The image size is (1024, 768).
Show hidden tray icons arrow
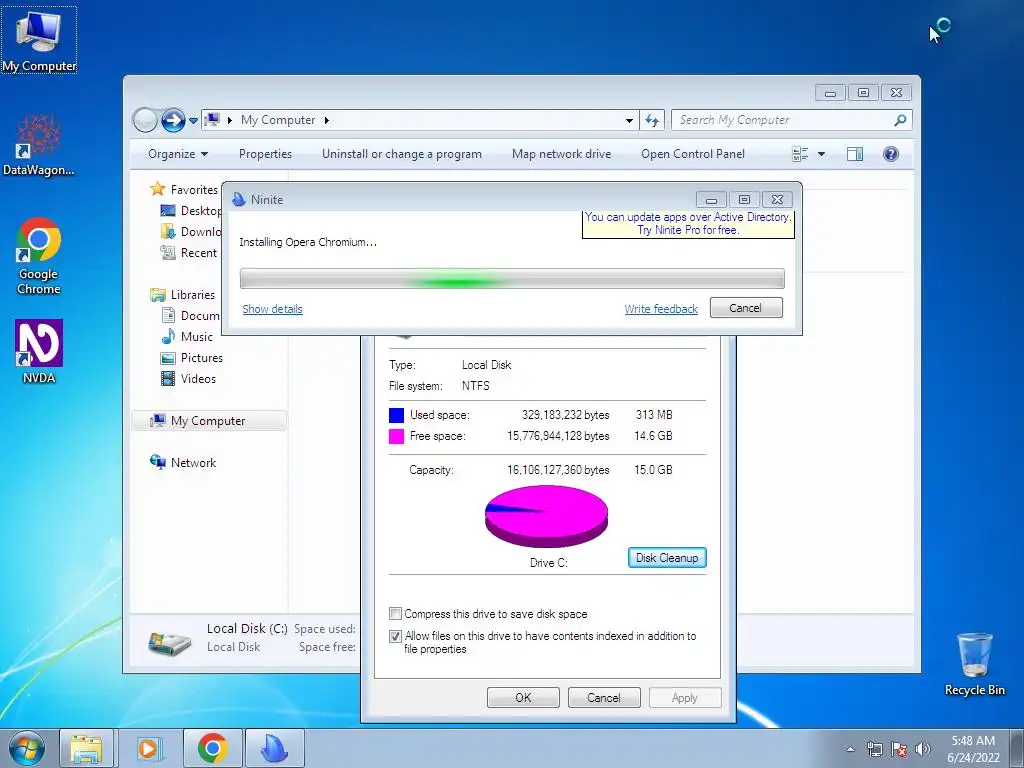[x=850, y=749]
